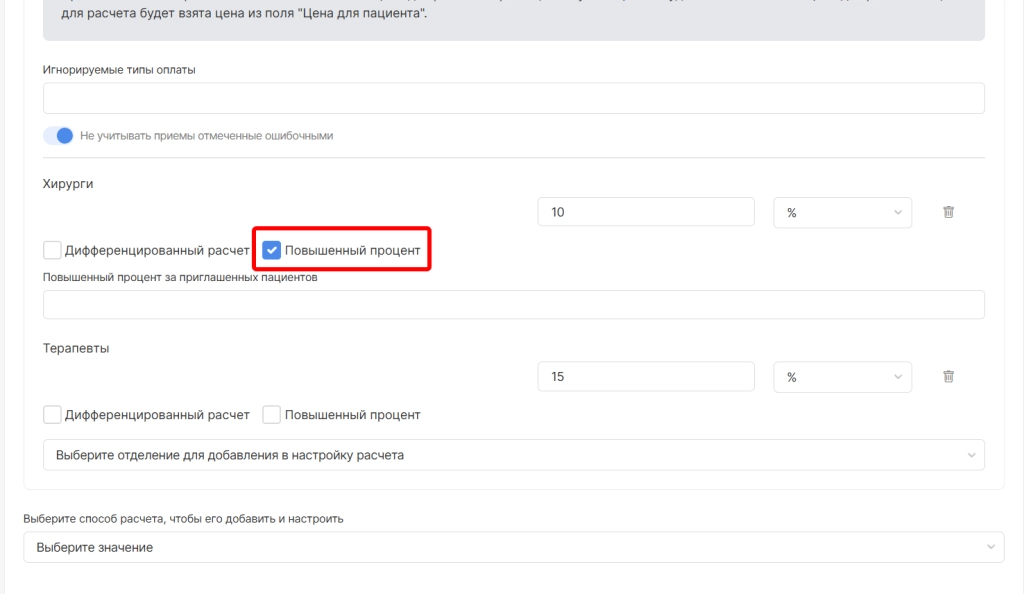1024x594 pixels.
Task: Click chevron arrow in Хирурги % selector
Action: tap(897, 213)
